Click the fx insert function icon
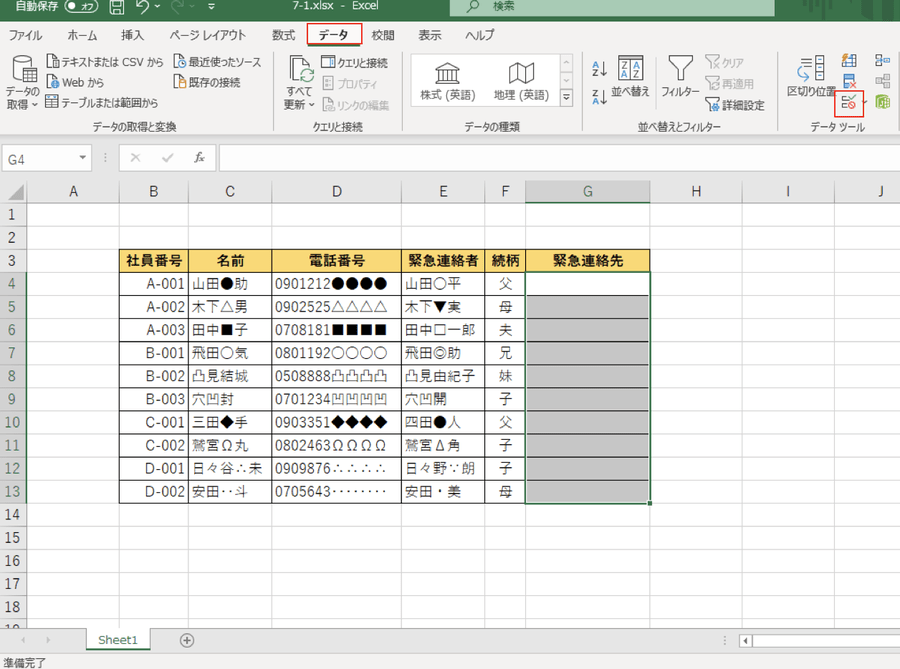Screen dimensions: 900x669 [x=199, y=158]
